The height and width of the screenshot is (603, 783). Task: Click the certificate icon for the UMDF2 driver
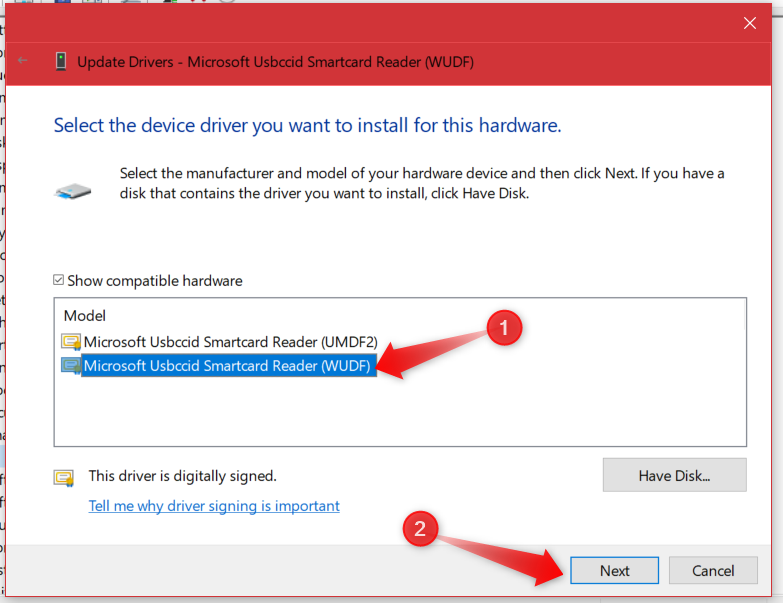71,342
